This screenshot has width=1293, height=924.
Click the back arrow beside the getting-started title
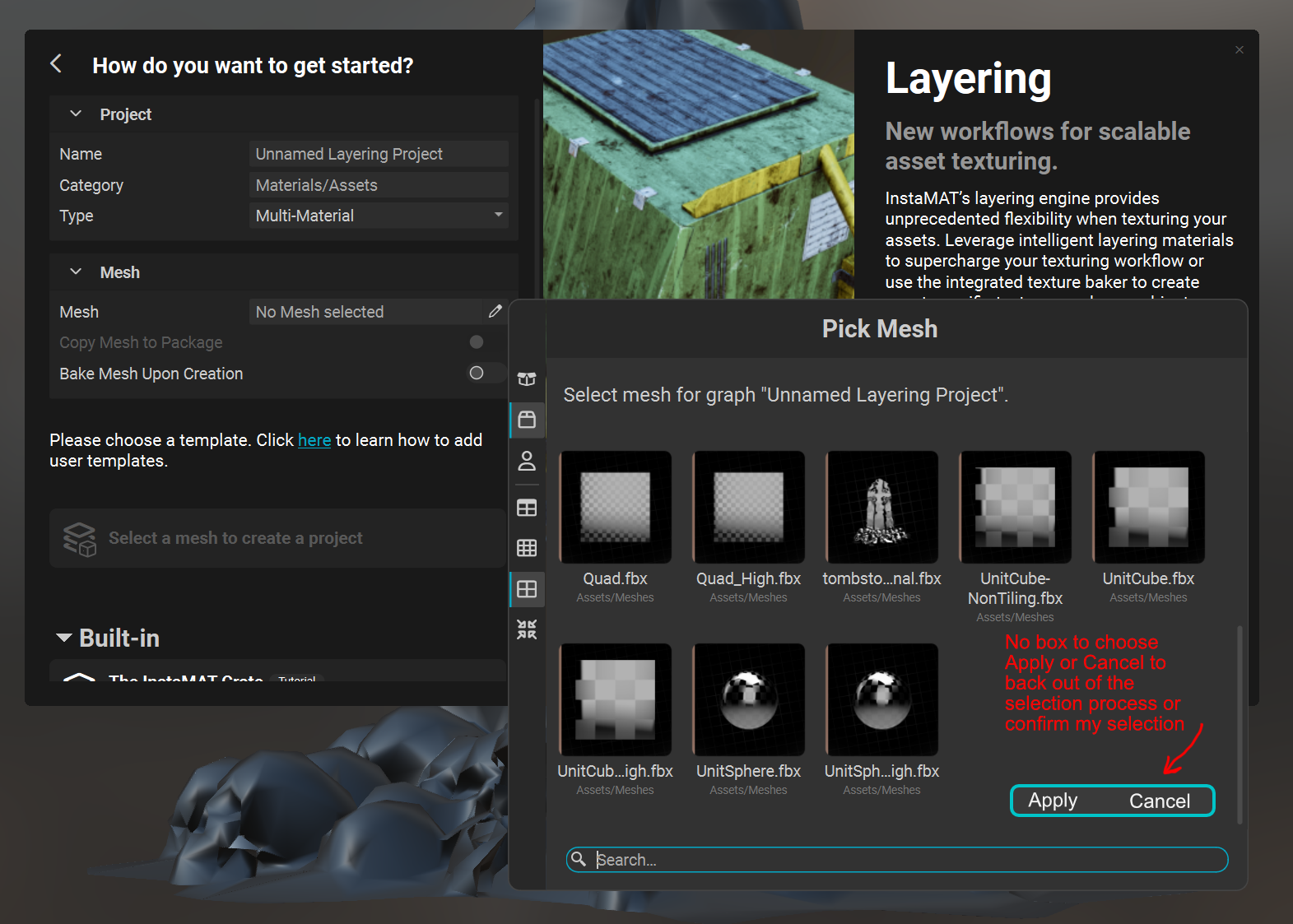pos(56,64)
